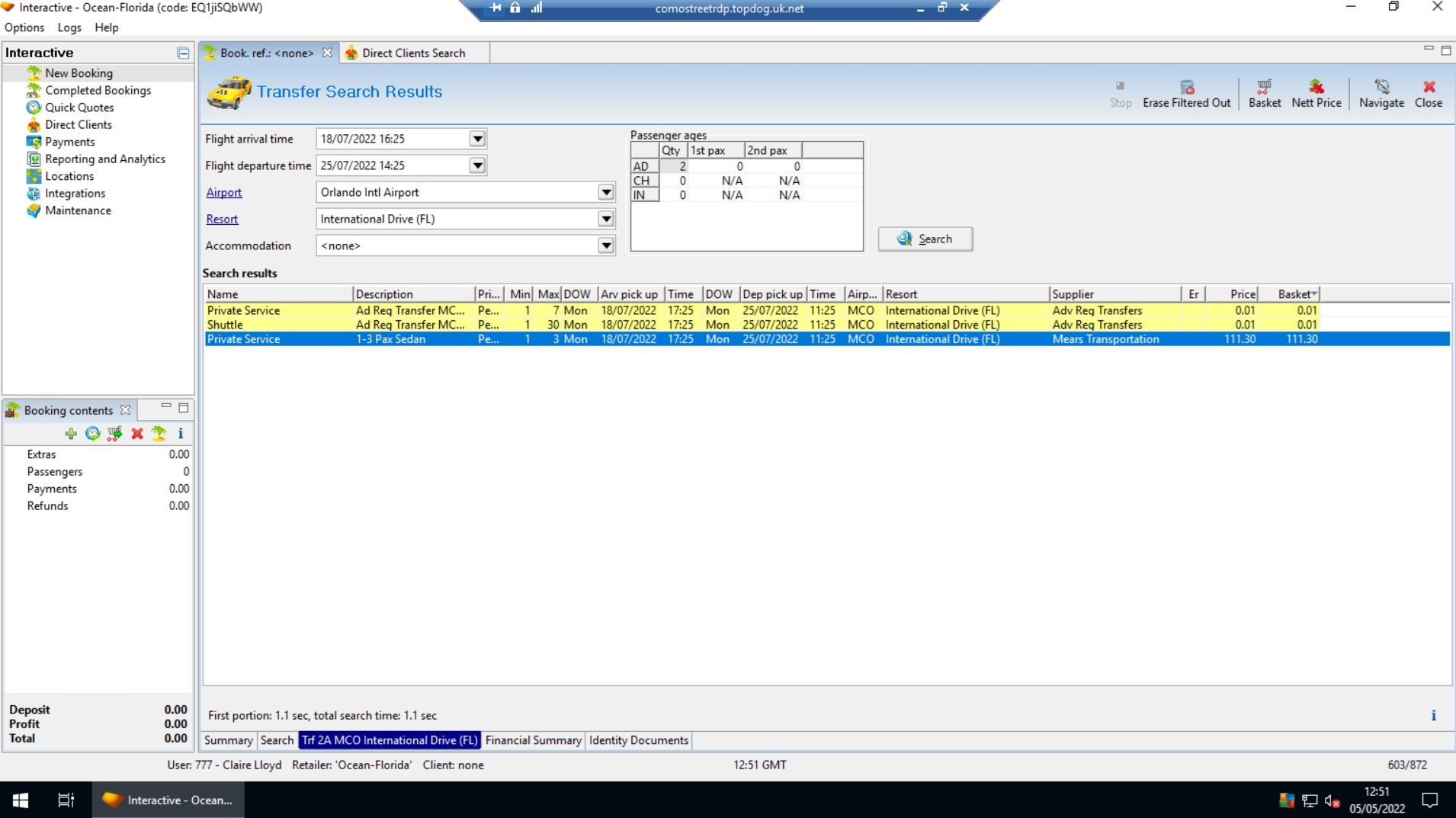The image size is (1456, 818).
Task: Expand the Resort dropdown list
Action: click(x=606, y=219)
